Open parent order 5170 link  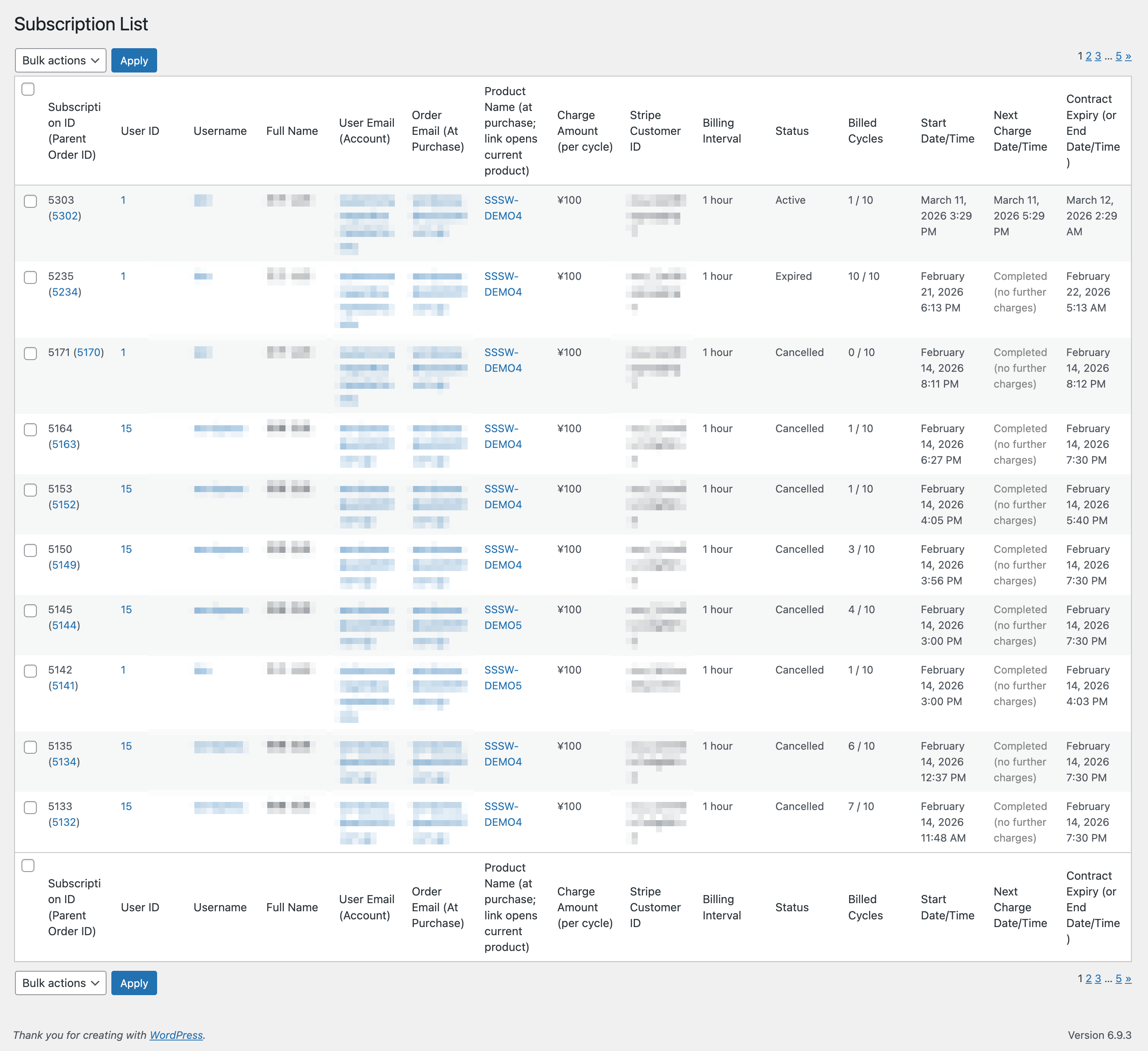89,352
